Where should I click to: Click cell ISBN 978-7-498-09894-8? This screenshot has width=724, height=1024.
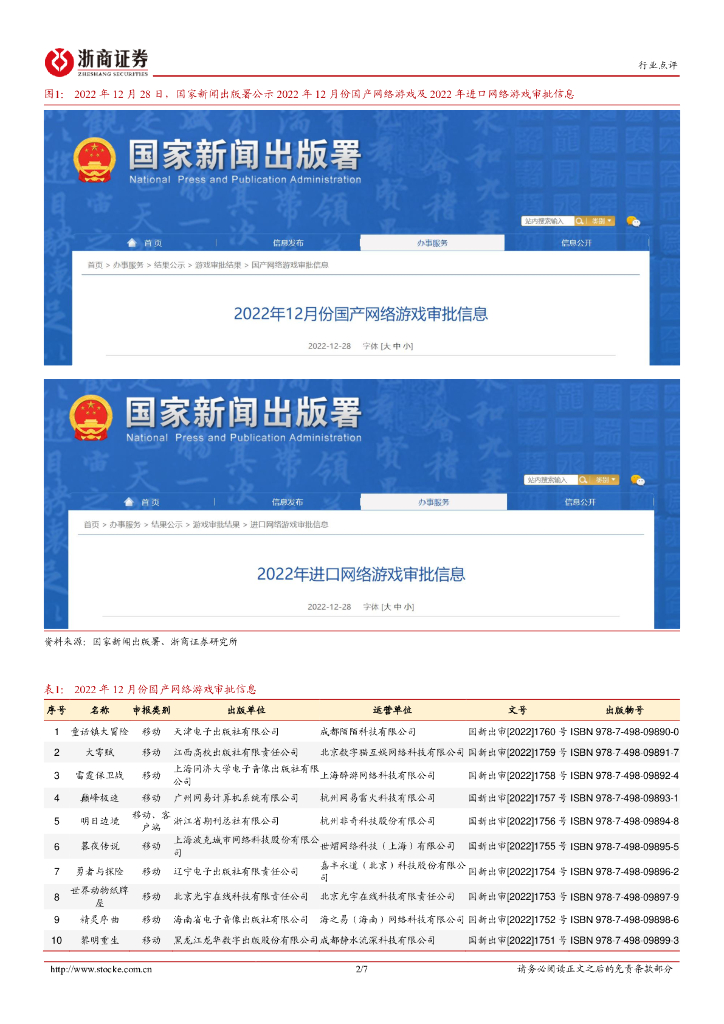[x=625, y=821]
